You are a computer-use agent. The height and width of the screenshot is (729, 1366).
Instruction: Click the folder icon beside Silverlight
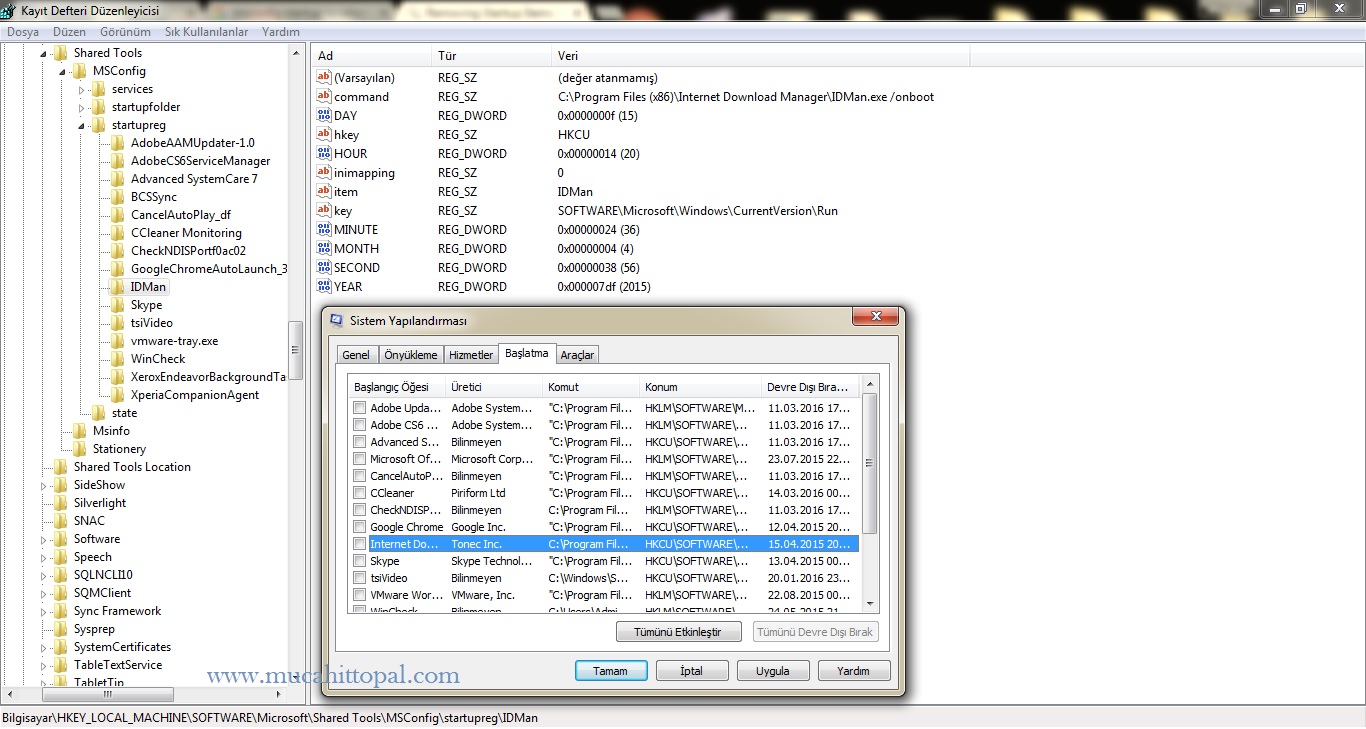coord(61,503)
